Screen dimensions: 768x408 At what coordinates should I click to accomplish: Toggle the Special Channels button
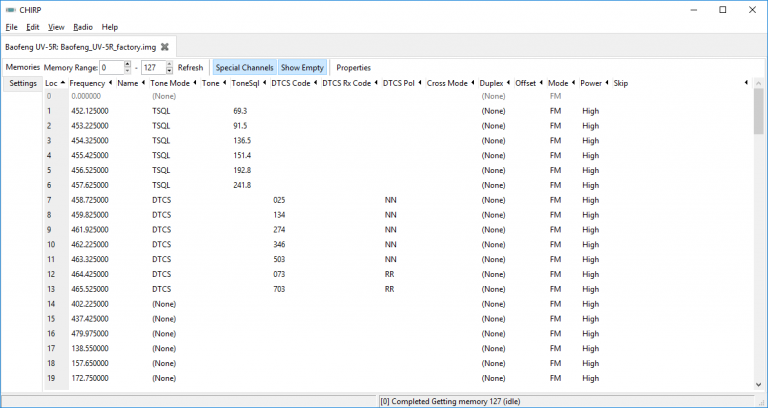coord(243,67)
